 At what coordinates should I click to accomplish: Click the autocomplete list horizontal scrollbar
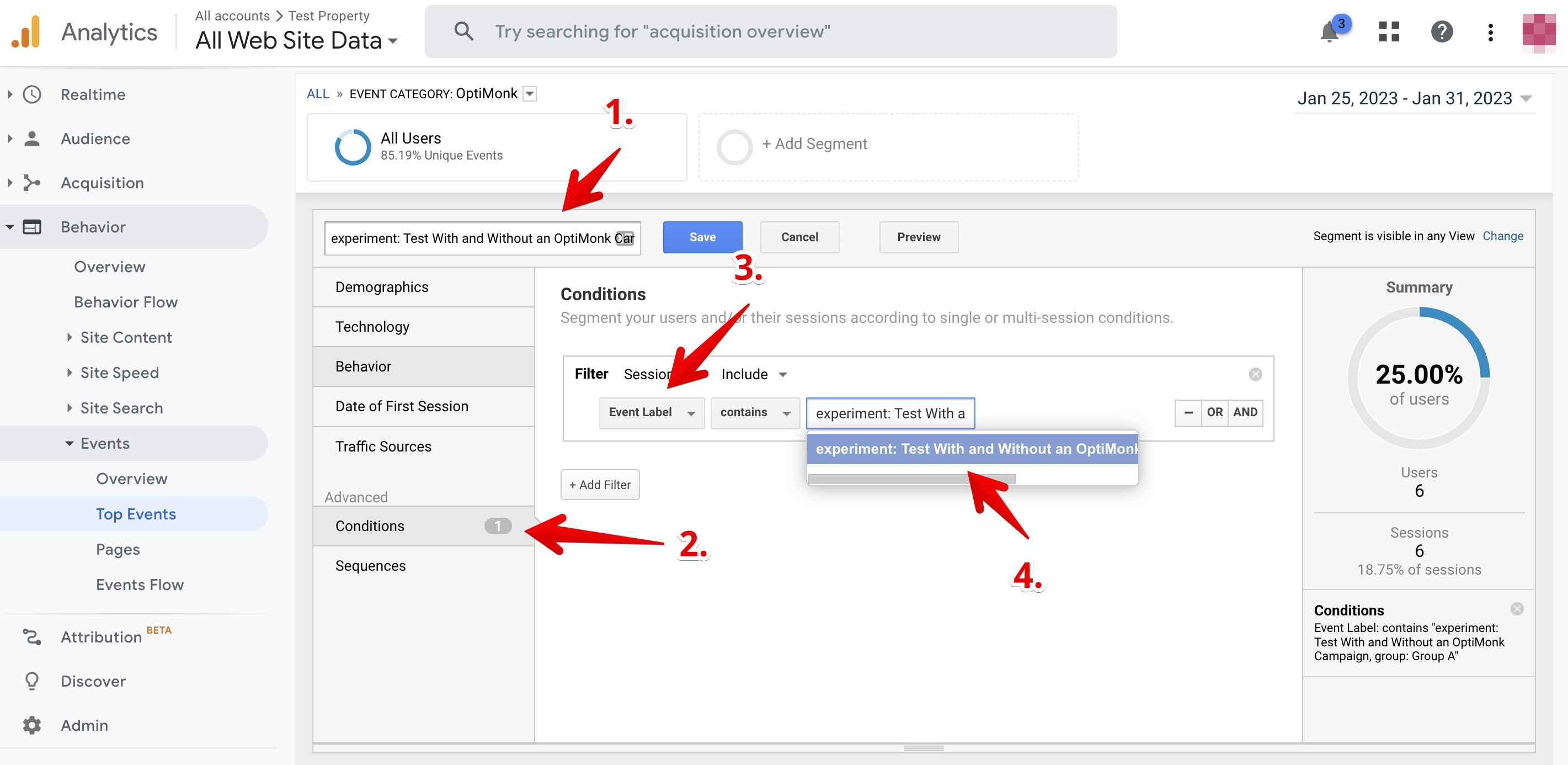point(911,479)
